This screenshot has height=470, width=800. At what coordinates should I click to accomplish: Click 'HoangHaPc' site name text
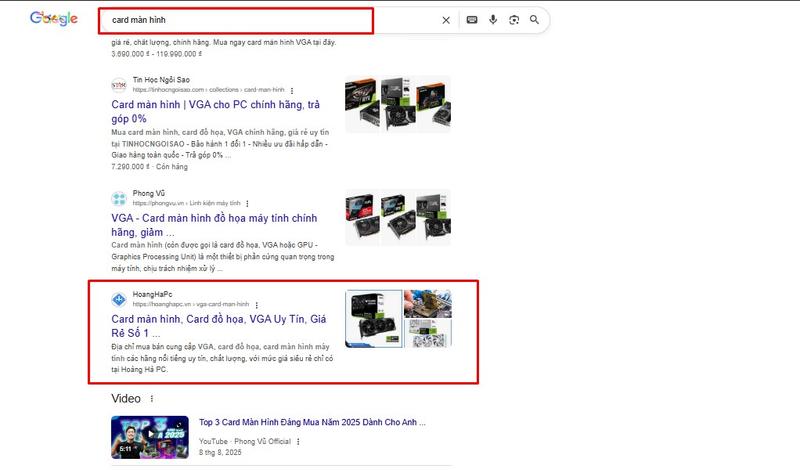(153, 294)
